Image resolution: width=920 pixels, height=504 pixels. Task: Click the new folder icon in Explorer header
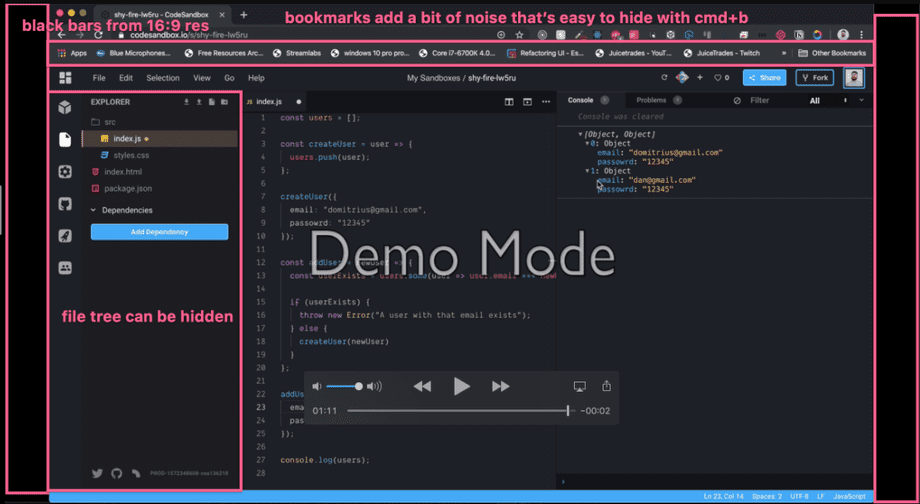pos(224,102)
